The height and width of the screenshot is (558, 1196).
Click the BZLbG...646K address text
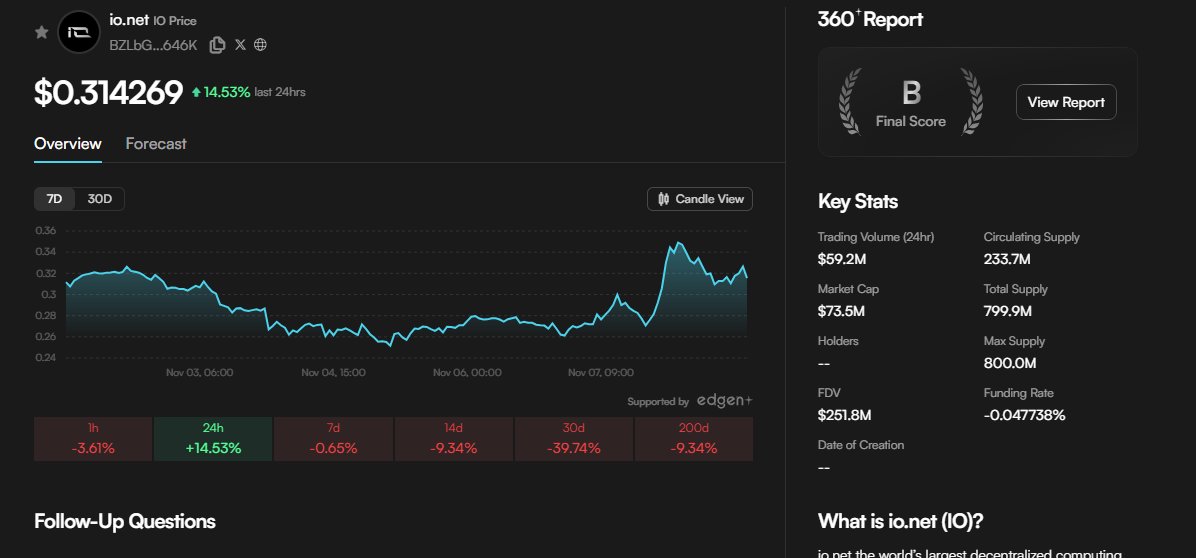pos(152,44)
